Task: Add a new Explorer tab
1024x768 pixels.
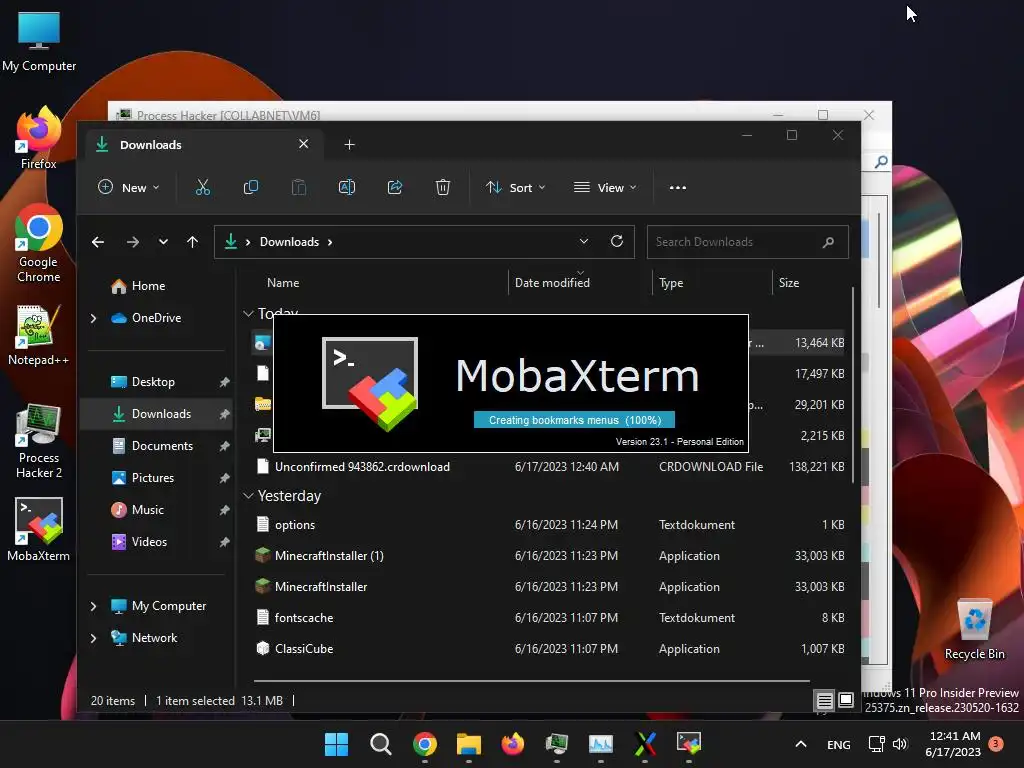Action: [x=349, y=144]
